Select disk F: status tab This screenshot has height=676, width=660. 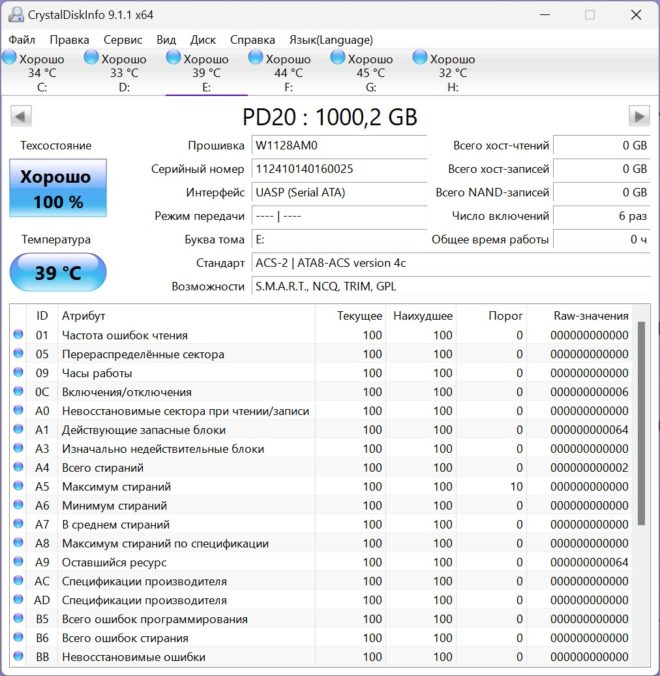click(x=288, y=72)
